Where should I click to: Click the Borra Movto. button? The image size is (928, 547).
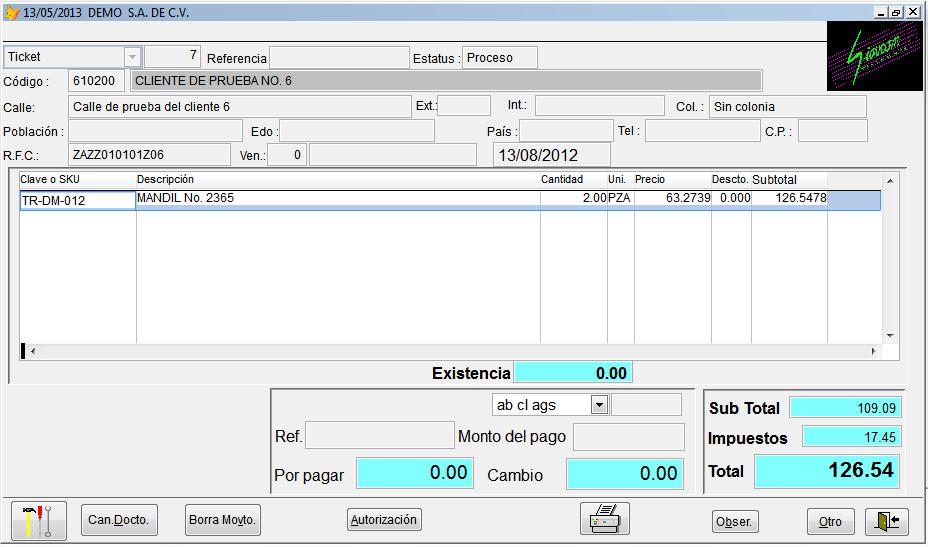[x=223, y=520]
